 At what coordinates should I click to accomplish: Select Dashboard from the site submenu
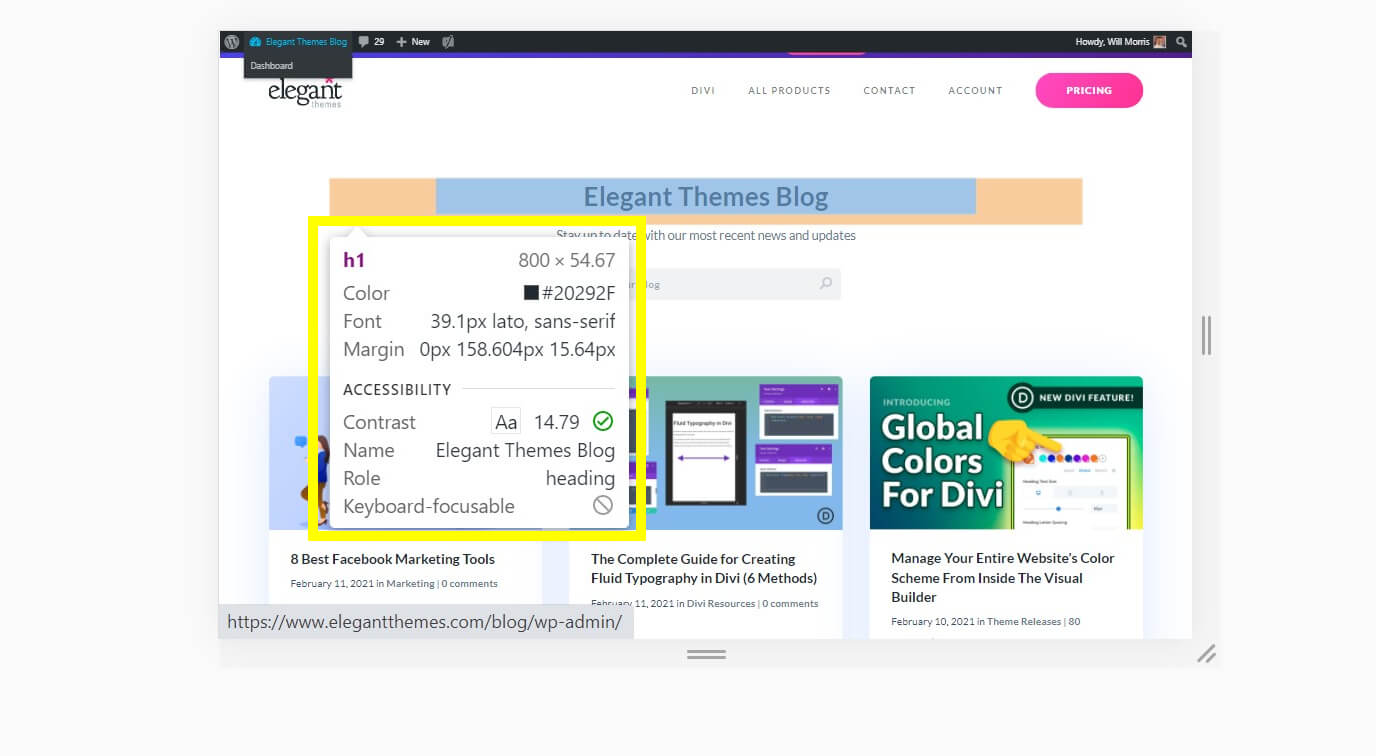(272, 66)
